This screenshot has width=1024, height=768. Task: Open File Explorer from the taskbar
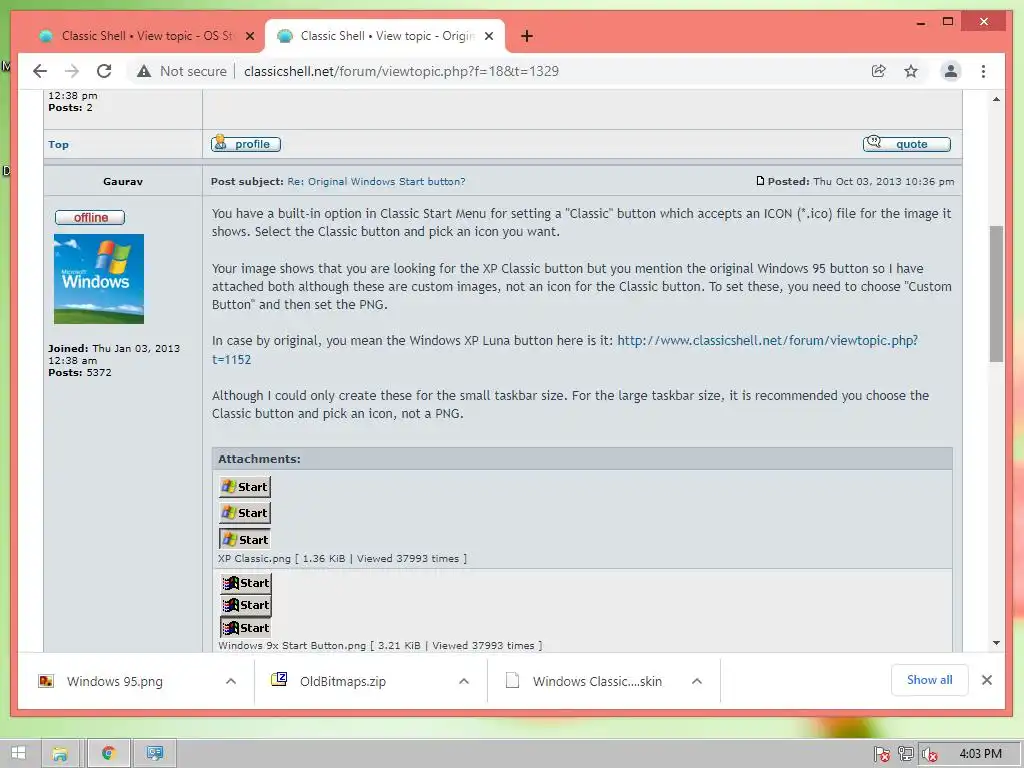[60, 754]
